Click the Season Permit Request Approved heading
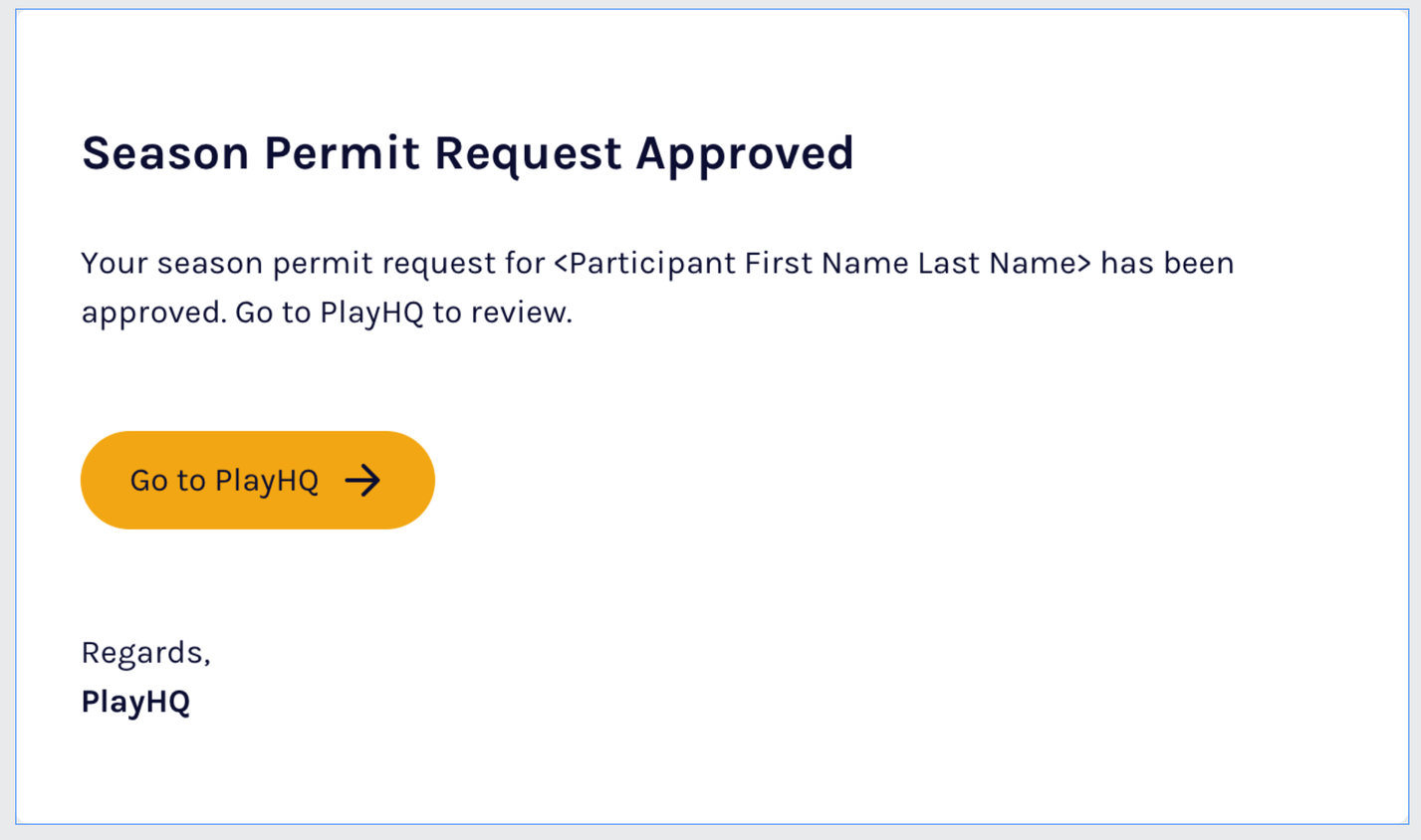The image size is (1421, 840). [467, 153]
